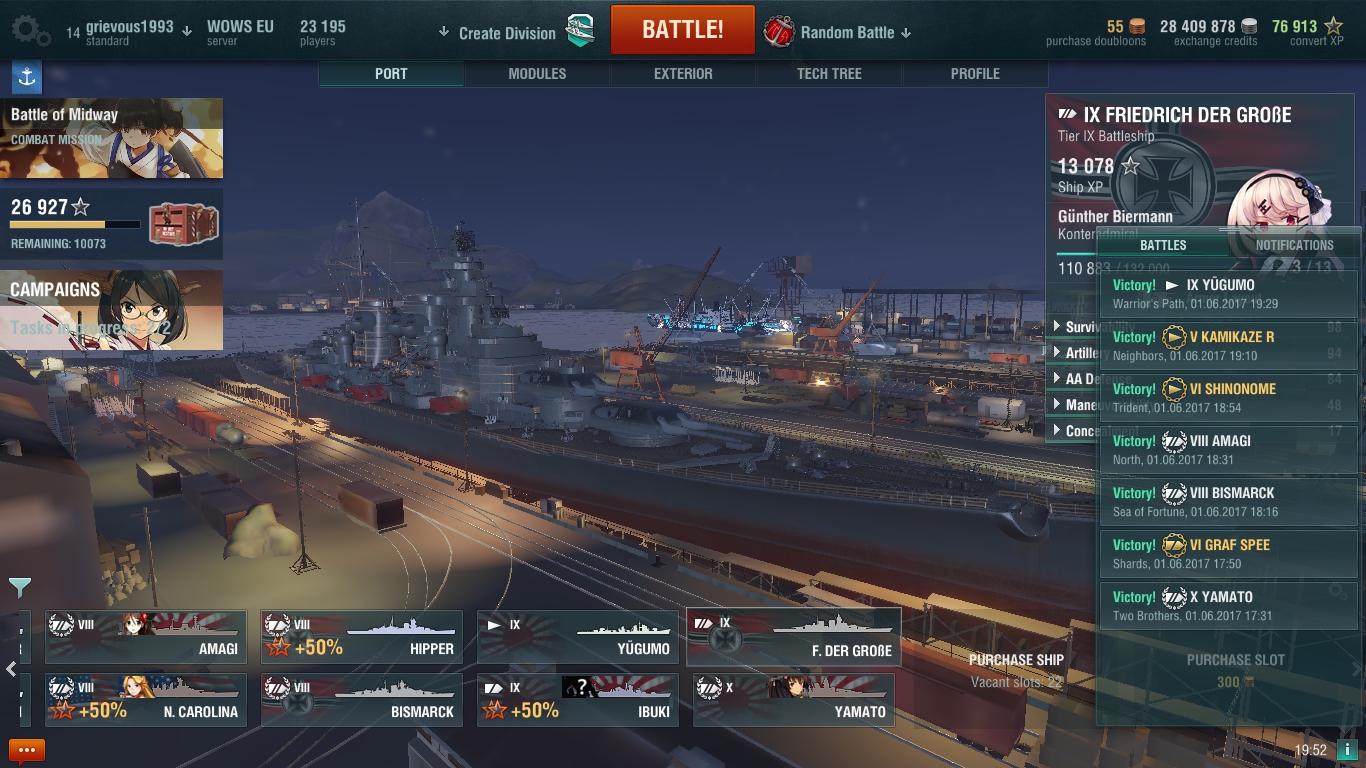Screen dimensions: 1366x768
Task: Click the convert XP star icon
Action: tap(1333, 26)
